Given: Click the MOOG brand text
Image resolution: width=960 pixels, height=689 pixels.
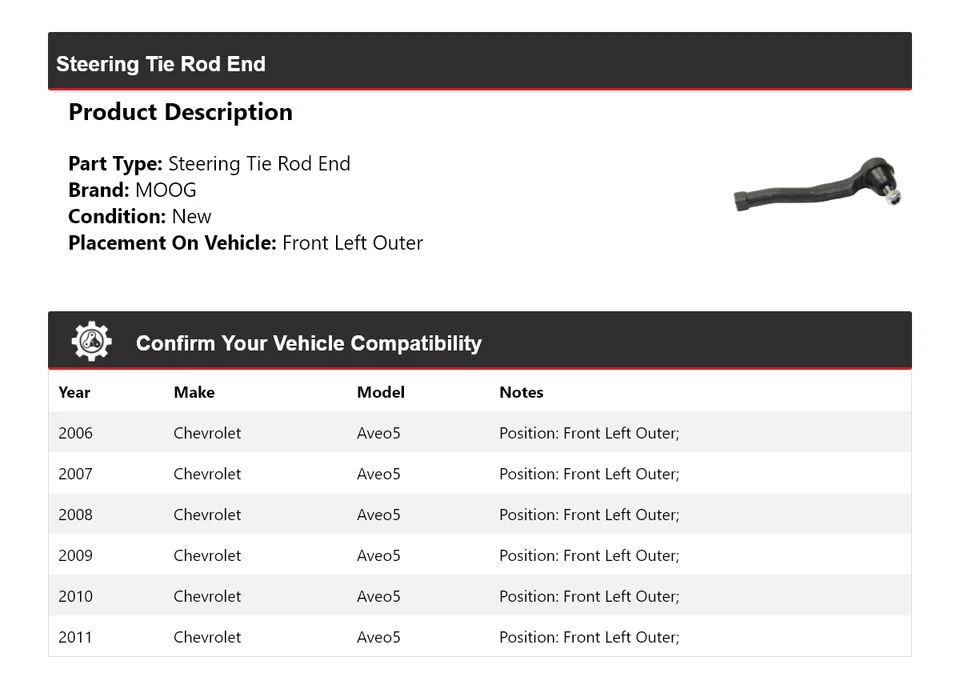Looking at the screenshot, I should pos(166,190).
